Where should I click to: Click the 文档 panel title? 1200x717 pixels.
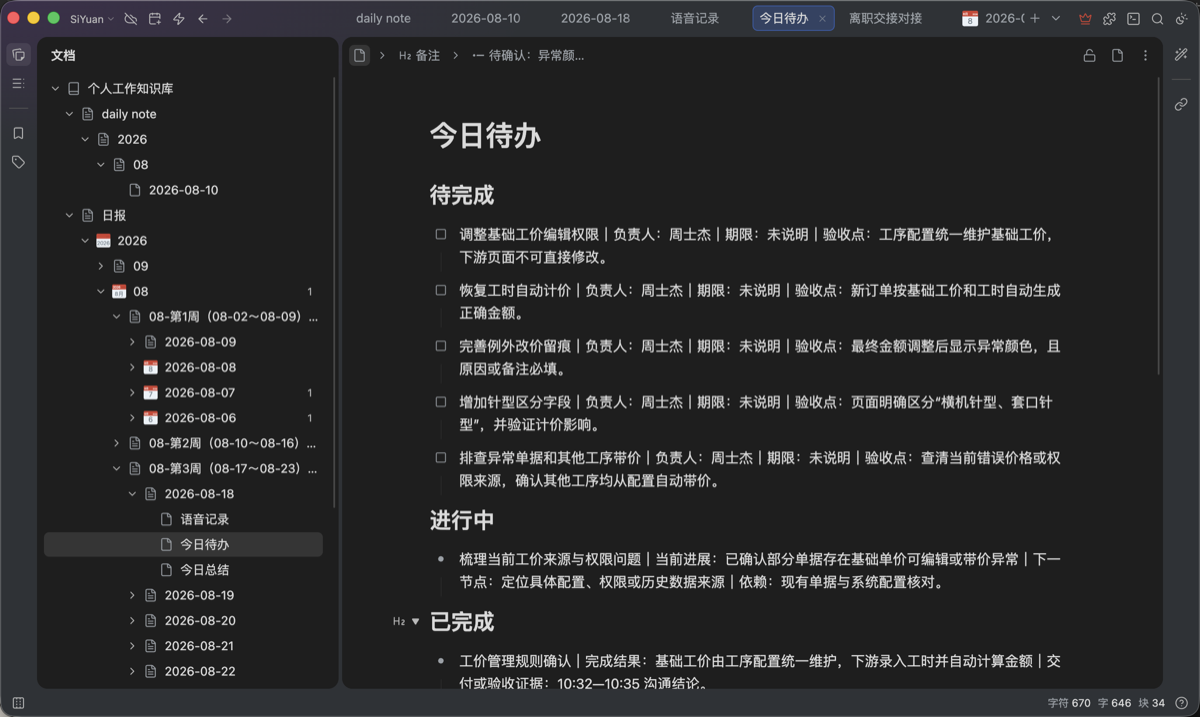coord(63,56)
